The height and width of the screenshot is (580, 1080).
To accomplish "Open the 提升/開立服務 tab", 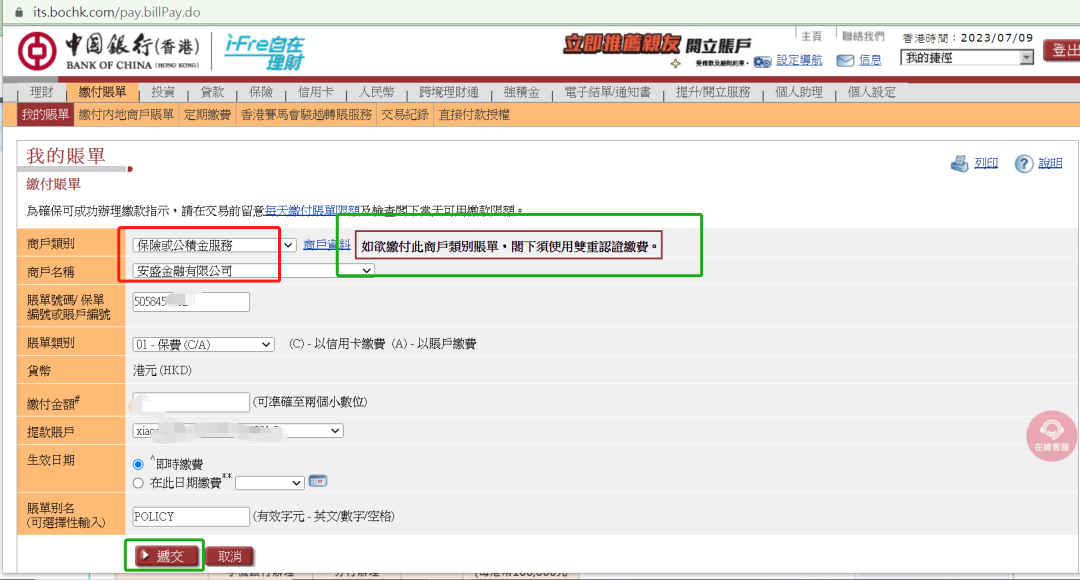I will (x=713, y=92).
